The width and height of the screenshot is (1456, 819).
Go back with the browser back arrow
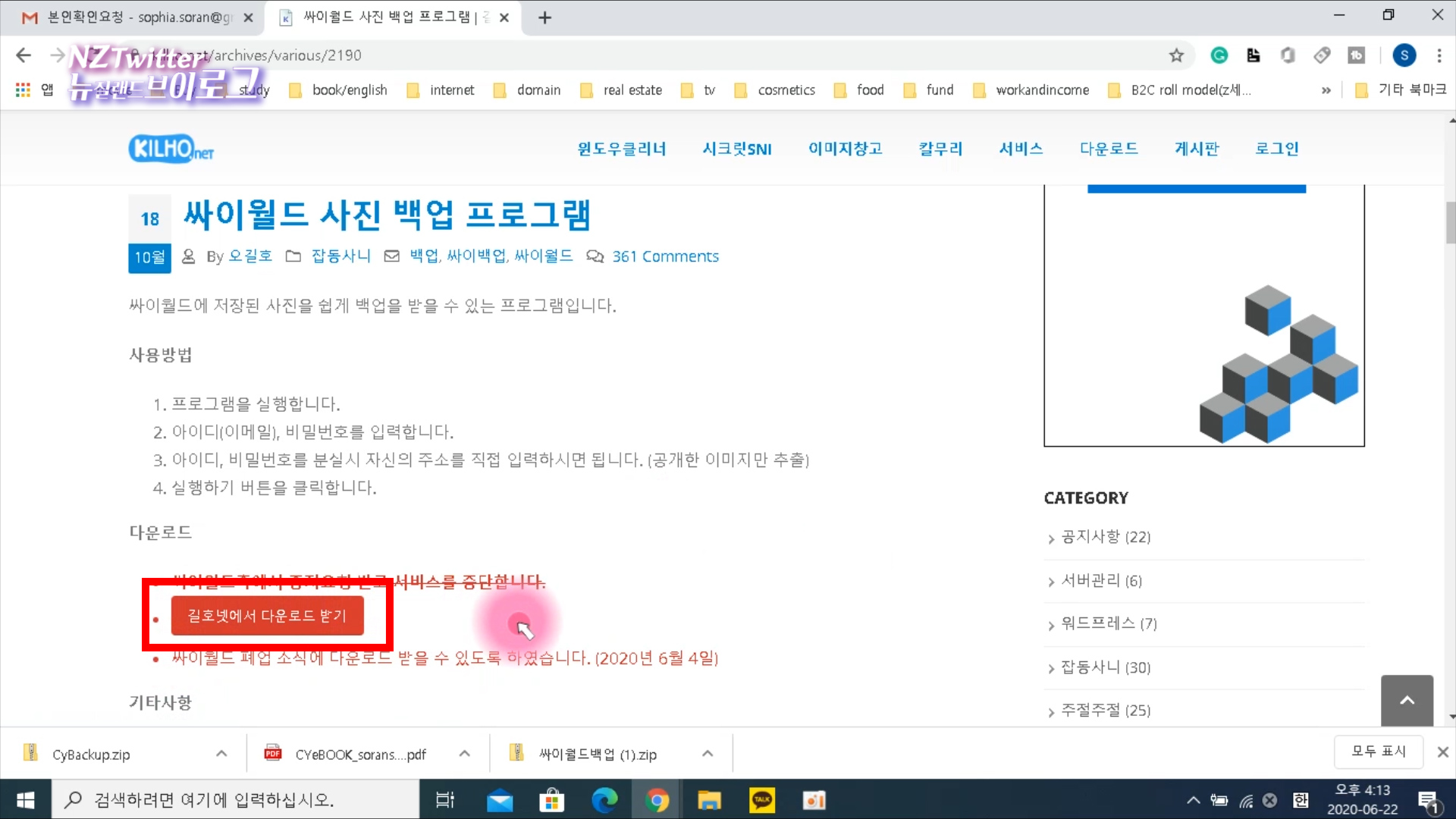point(24,55)
